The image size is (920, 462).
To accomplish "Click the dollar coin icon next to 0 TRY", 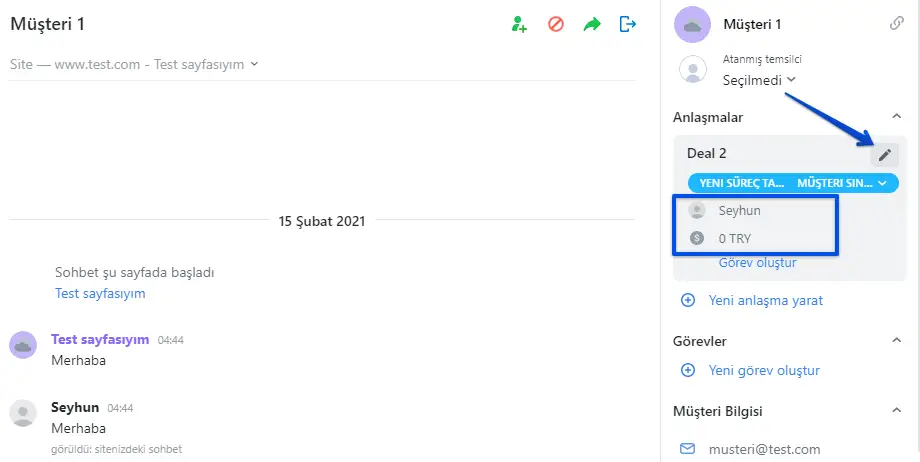I will (696, 238).
